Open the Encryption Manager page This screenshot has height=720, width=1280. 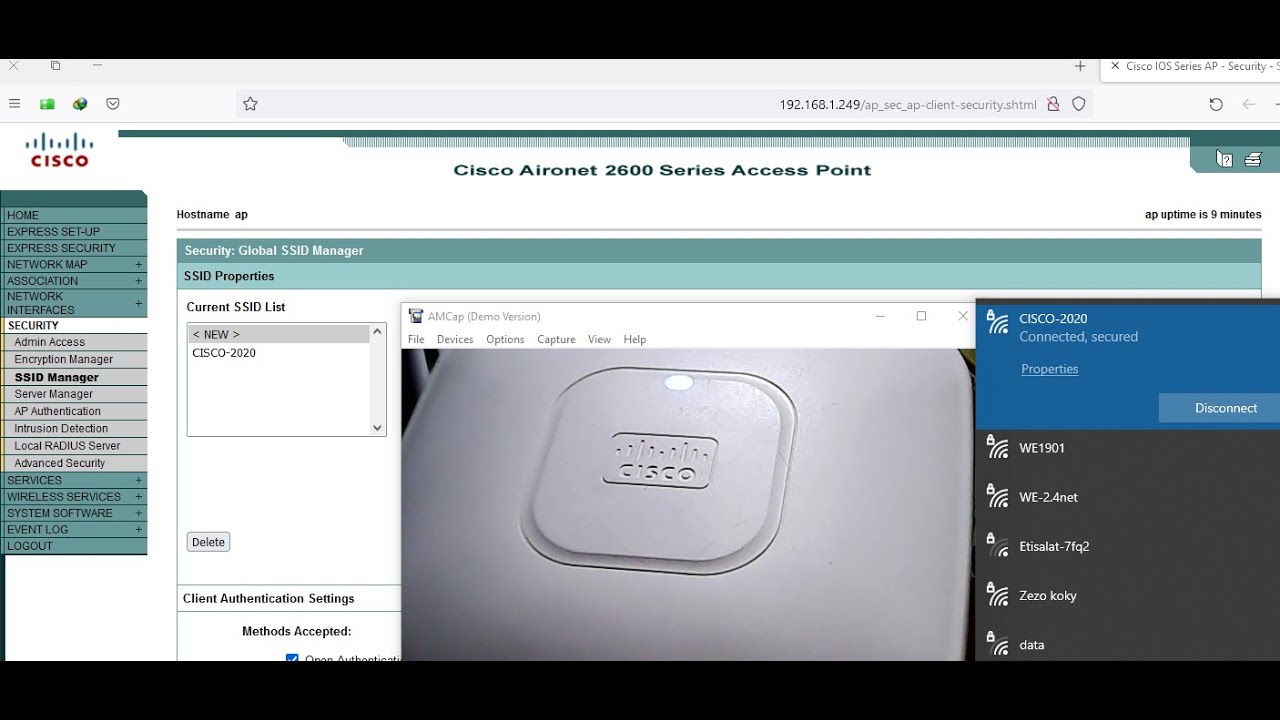[63, 359]
